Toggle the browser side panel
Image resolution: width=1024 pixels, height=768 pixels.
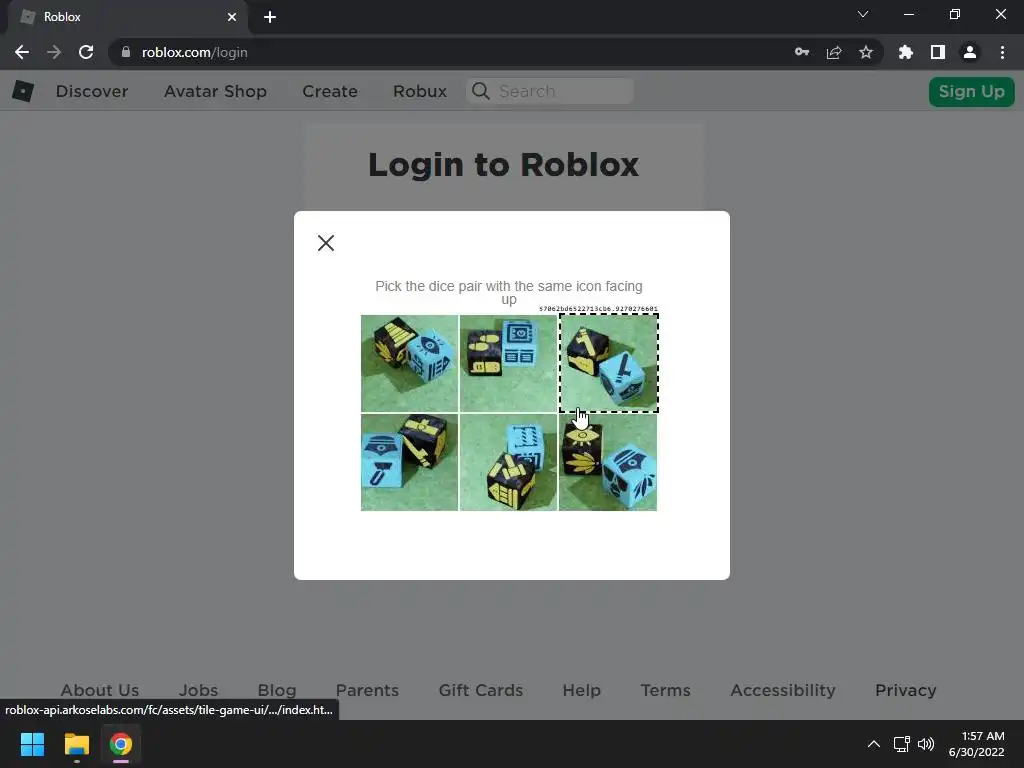(x=938, y=52)
